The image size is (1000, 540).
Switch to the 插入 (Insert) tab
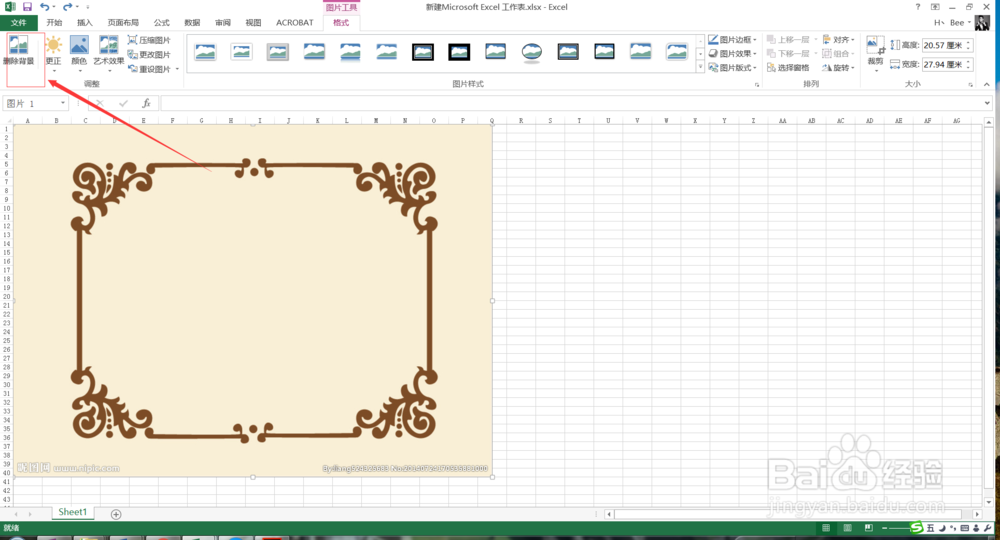[84, 22]
